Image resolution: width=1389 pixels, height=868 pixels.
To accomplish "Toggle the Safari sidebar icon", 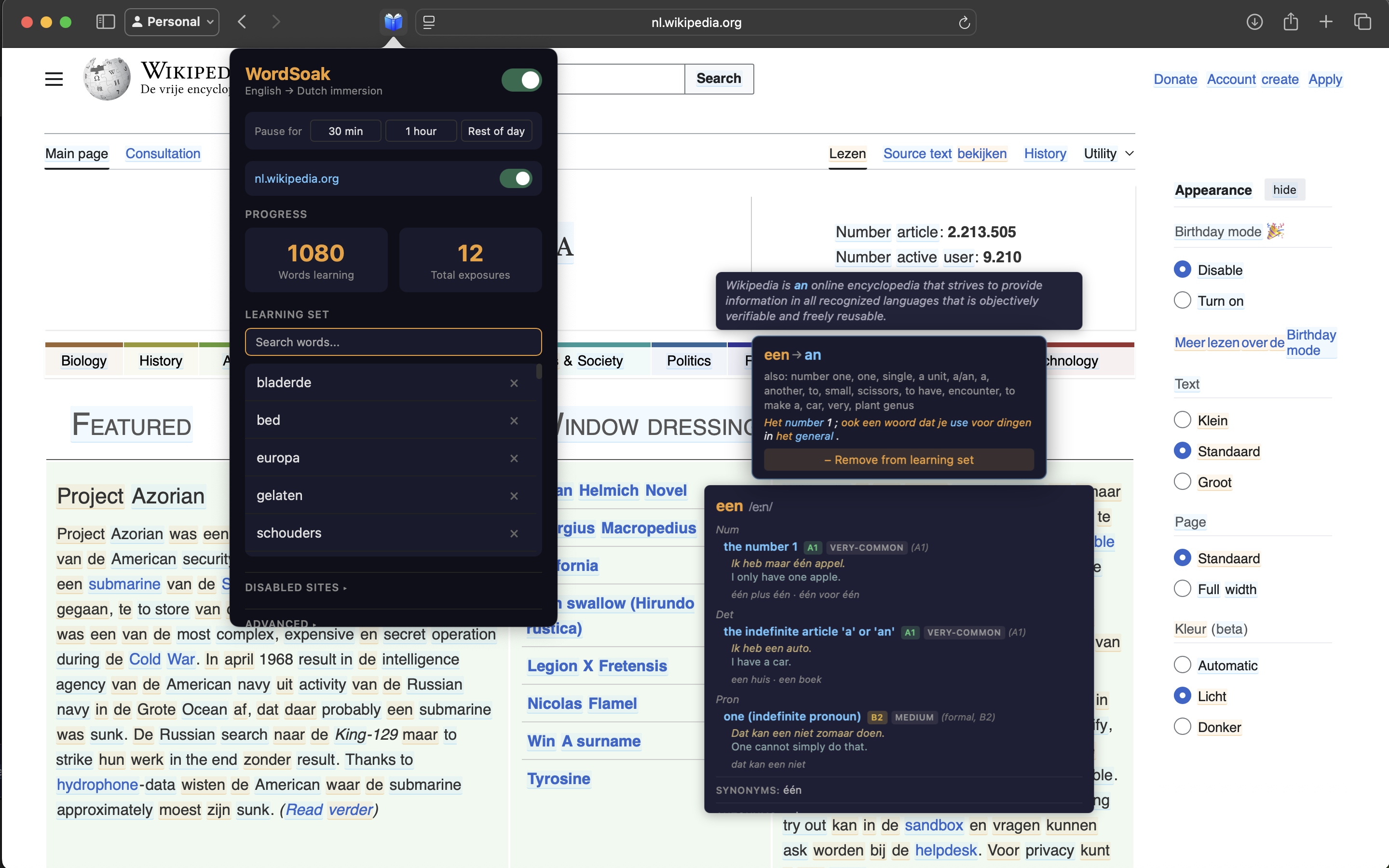I will click(106, 22).
